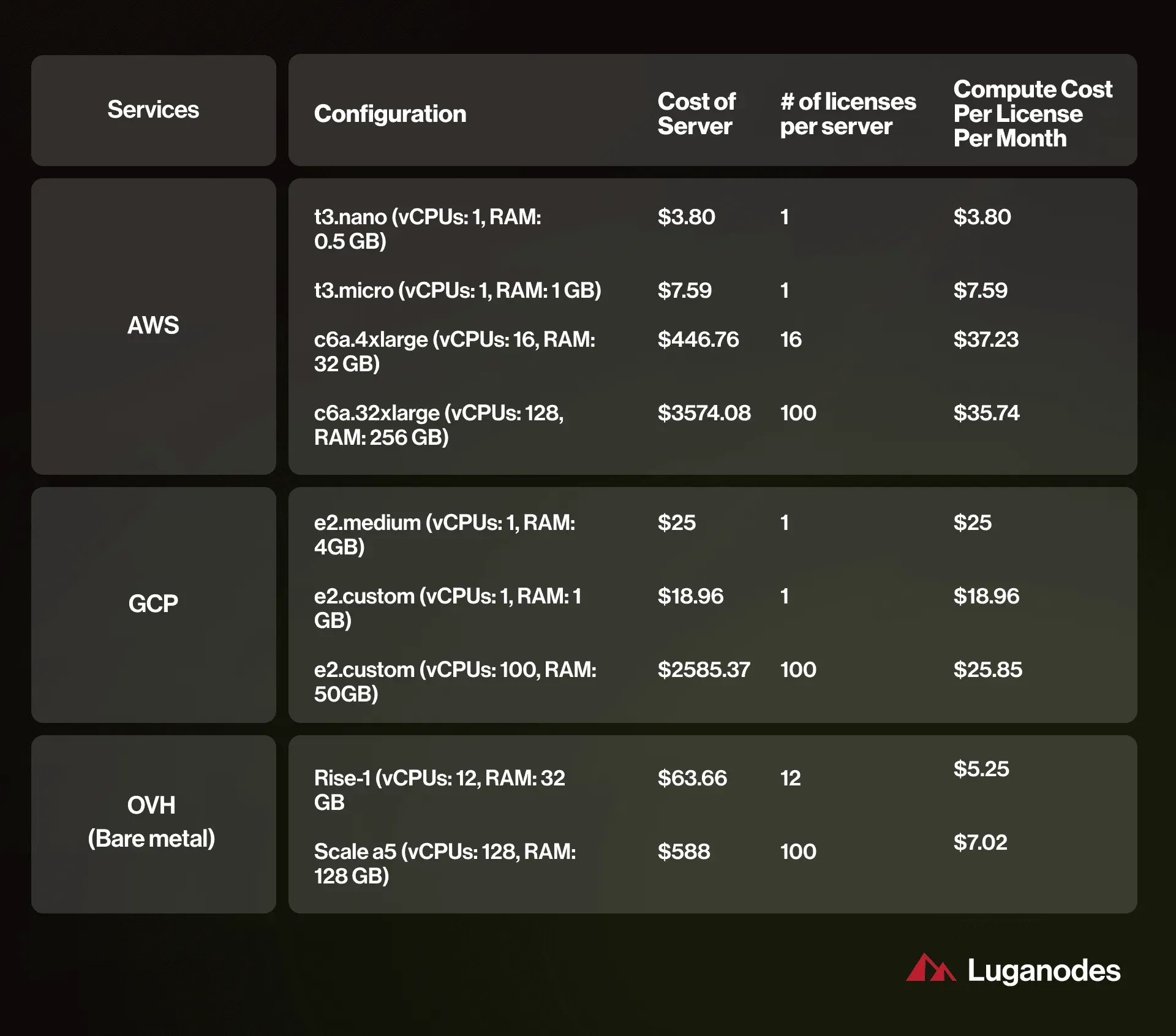Screen dimensions: 1176x1036
Task: Click the # of licenses per server header
Action: pos(848,113)
